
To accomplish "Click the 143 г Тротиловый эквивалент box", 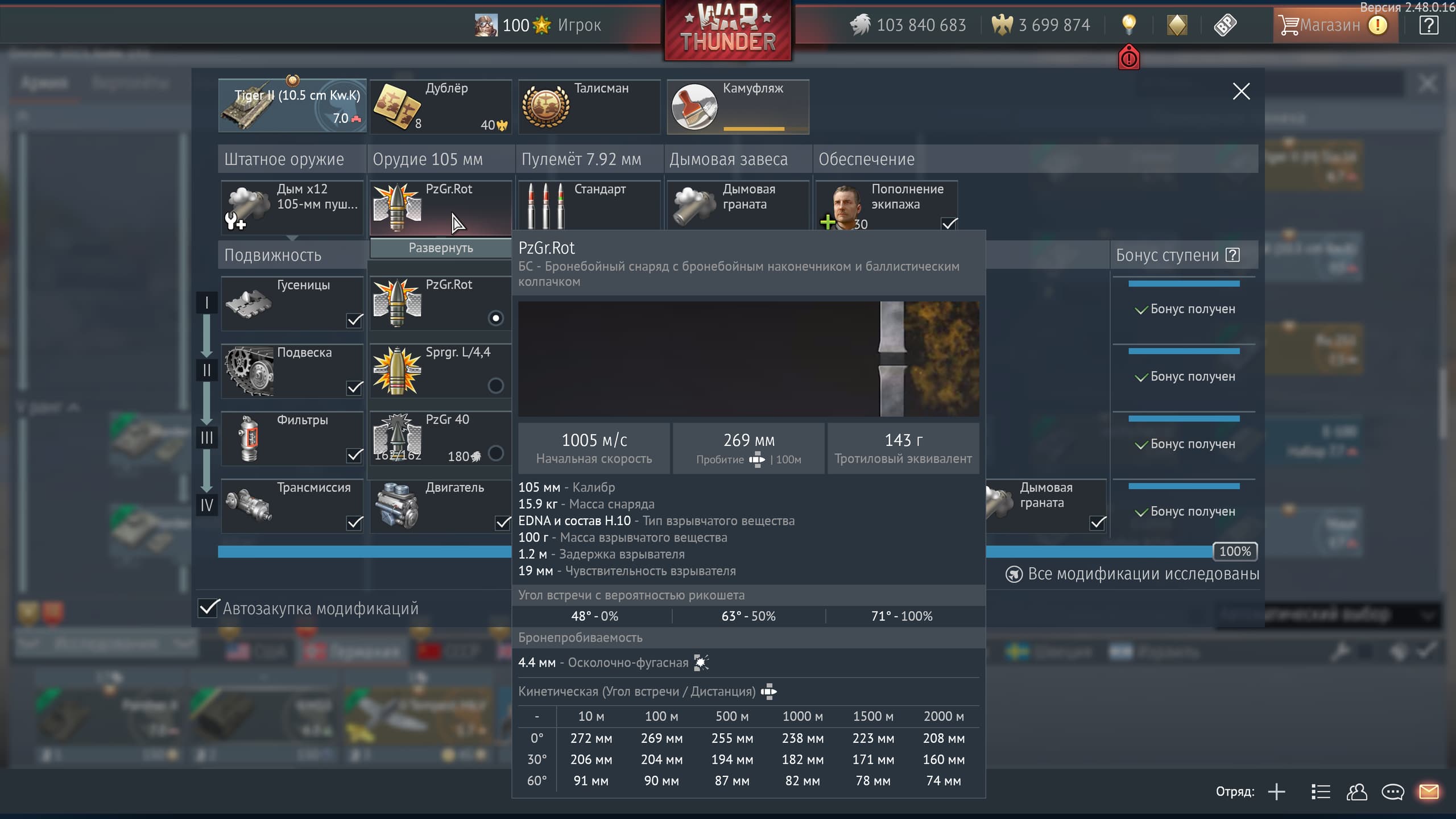I will point(903,448).
